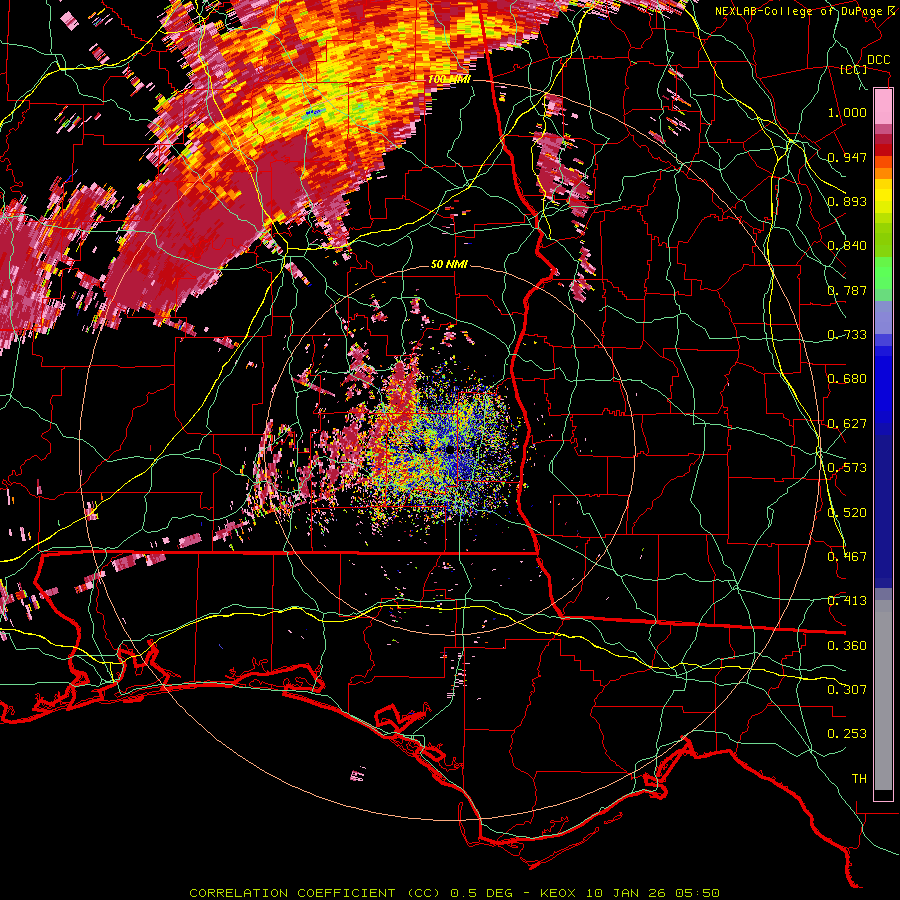Viewport: 900px width, 900px height.
Task: Click the gray lower segment of the color bar
Action: (883, 695)
